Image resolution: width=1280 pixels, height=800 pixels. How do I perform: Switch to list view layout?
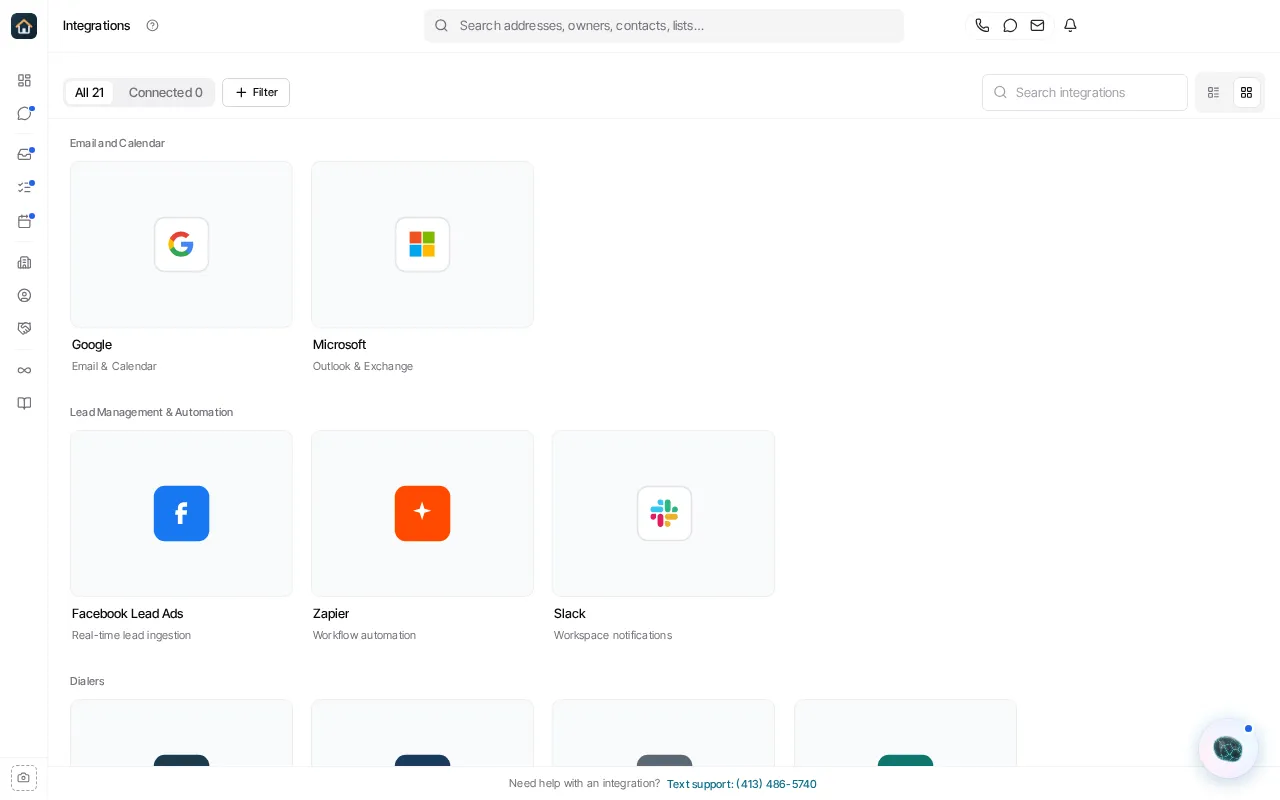click(1213, 92)
